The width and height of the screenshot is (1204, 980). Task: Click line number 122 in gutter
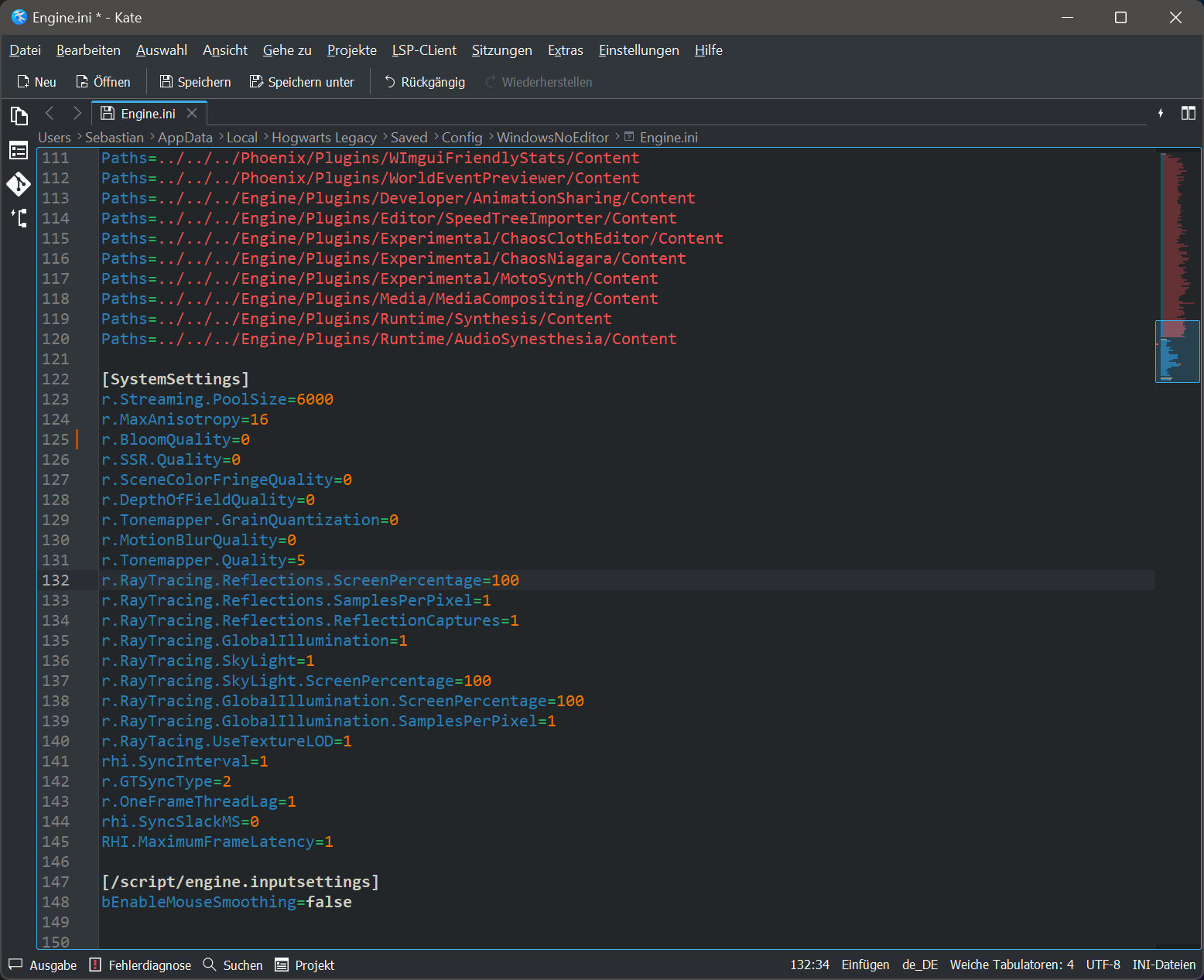pos(56,379)
